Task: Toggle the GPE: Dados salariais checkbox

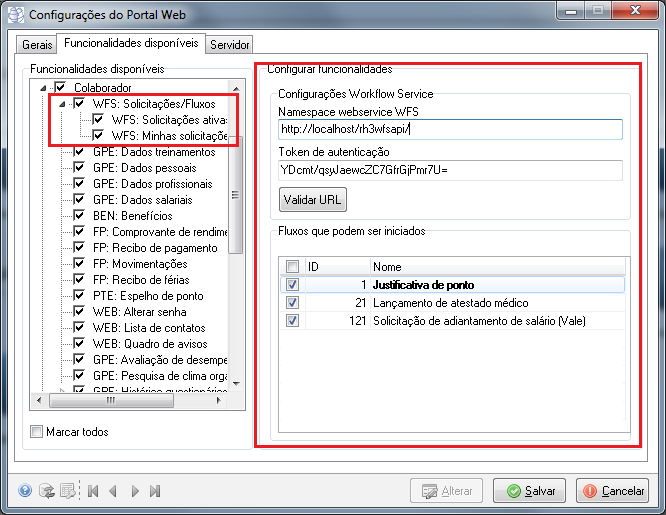Action: pos(80,200)
